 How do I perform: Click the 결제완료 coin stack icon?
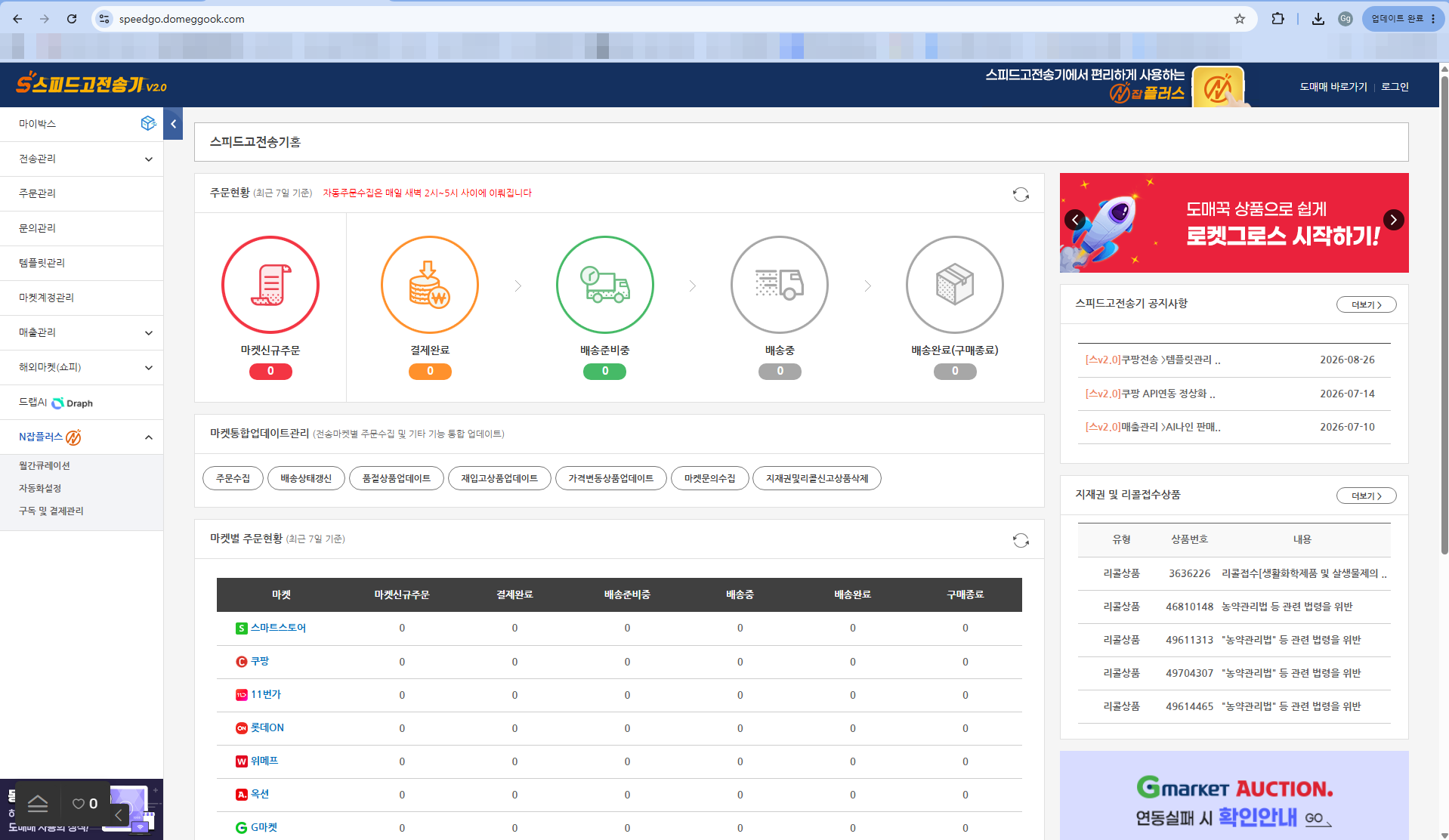point(430,285)
